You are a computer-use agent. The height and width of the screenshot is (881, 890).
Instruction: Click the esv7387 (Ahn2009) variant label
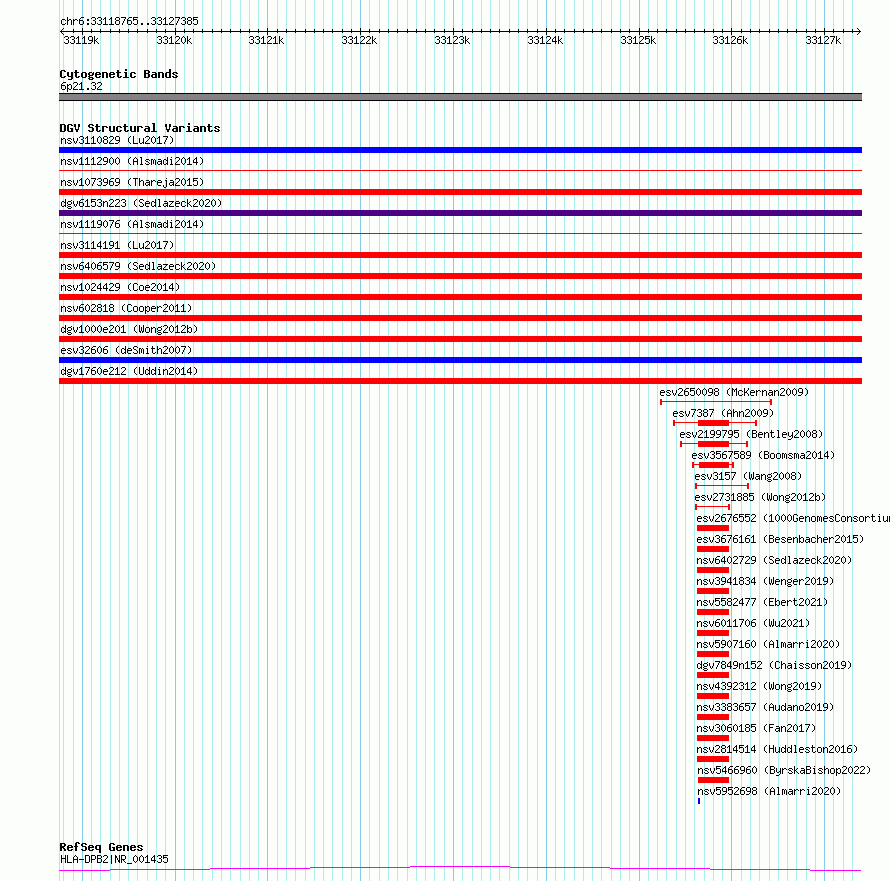click(723, 413)
